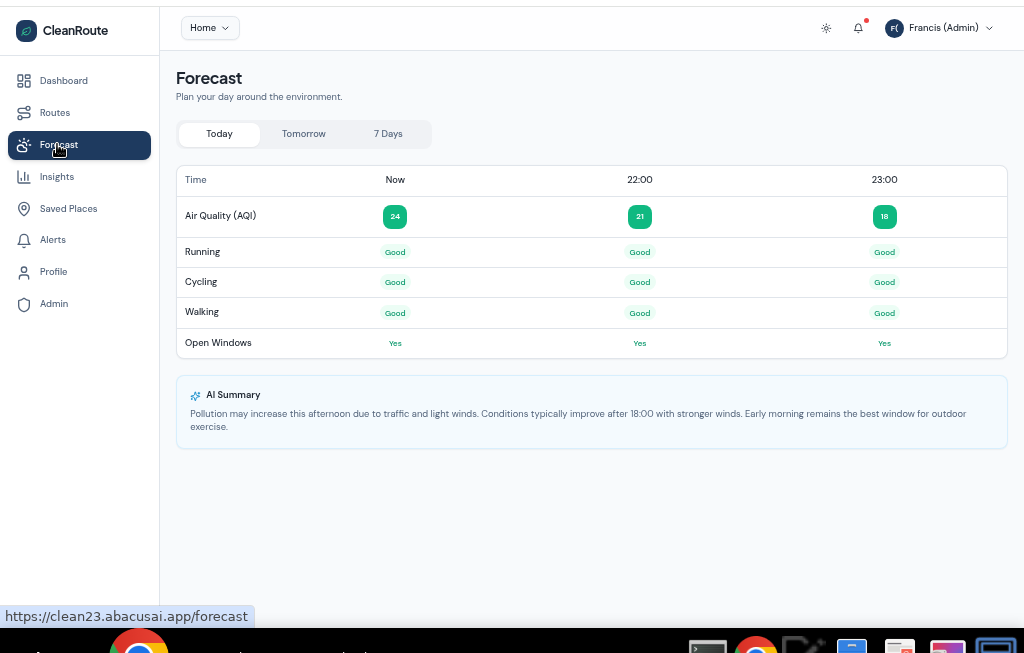Open the Home dropdown
Image resolution: width=1024 pixels, height=653 pixels.
pyautogui.click(x=210, y=28)
